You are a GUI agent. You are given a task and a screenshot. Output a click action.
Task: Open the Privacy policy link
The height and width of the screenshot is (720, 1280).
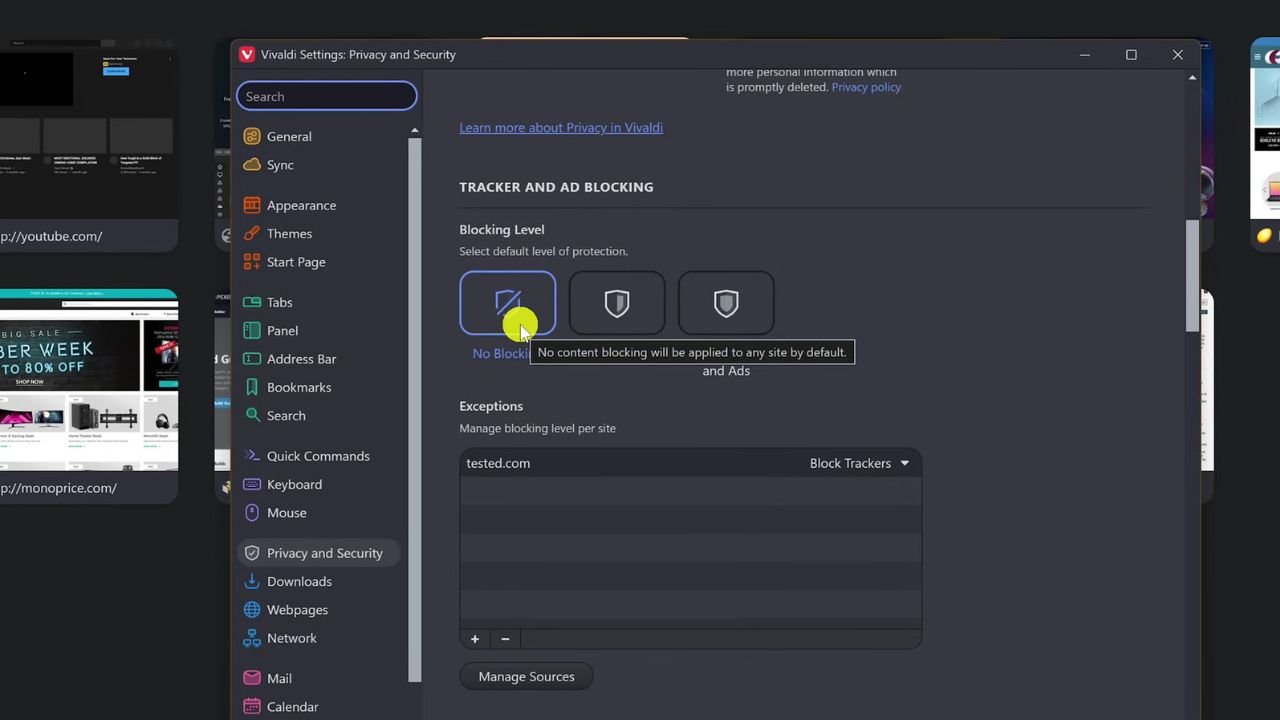coord(866,87)
